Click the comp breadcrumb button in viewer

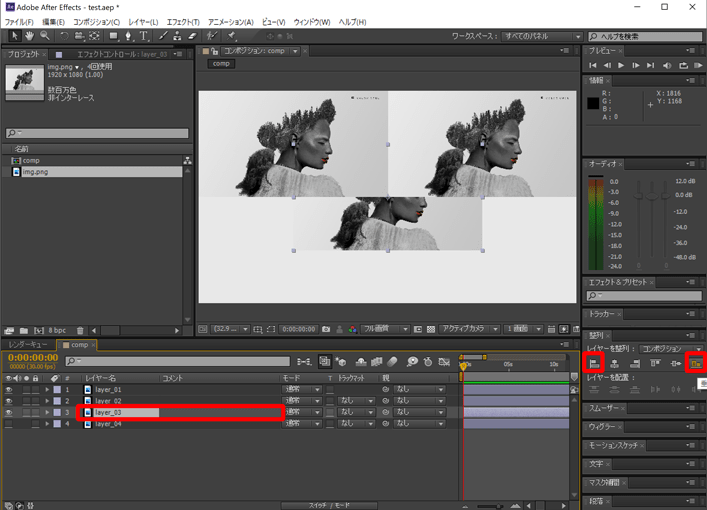[221, 64]
